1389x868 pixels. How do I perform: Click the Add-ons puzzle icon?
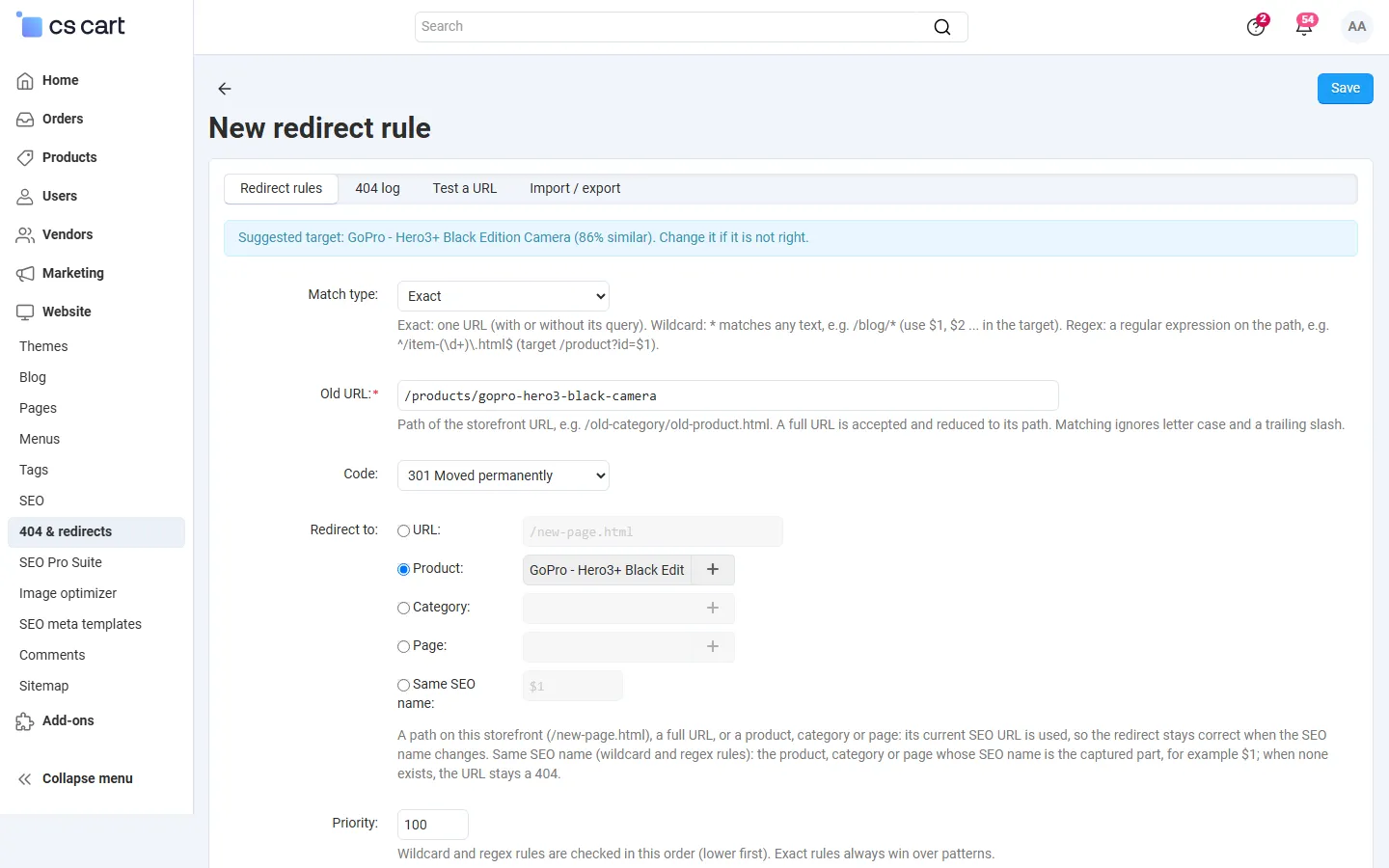point(25,721)
